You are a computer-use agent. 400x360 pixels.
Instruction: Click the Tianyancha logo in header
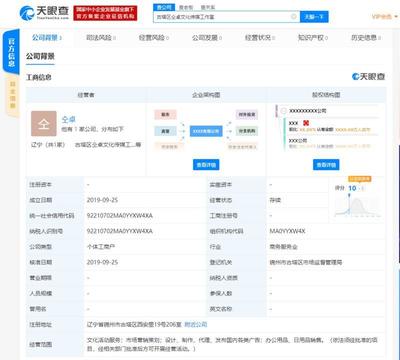(44, 13)
